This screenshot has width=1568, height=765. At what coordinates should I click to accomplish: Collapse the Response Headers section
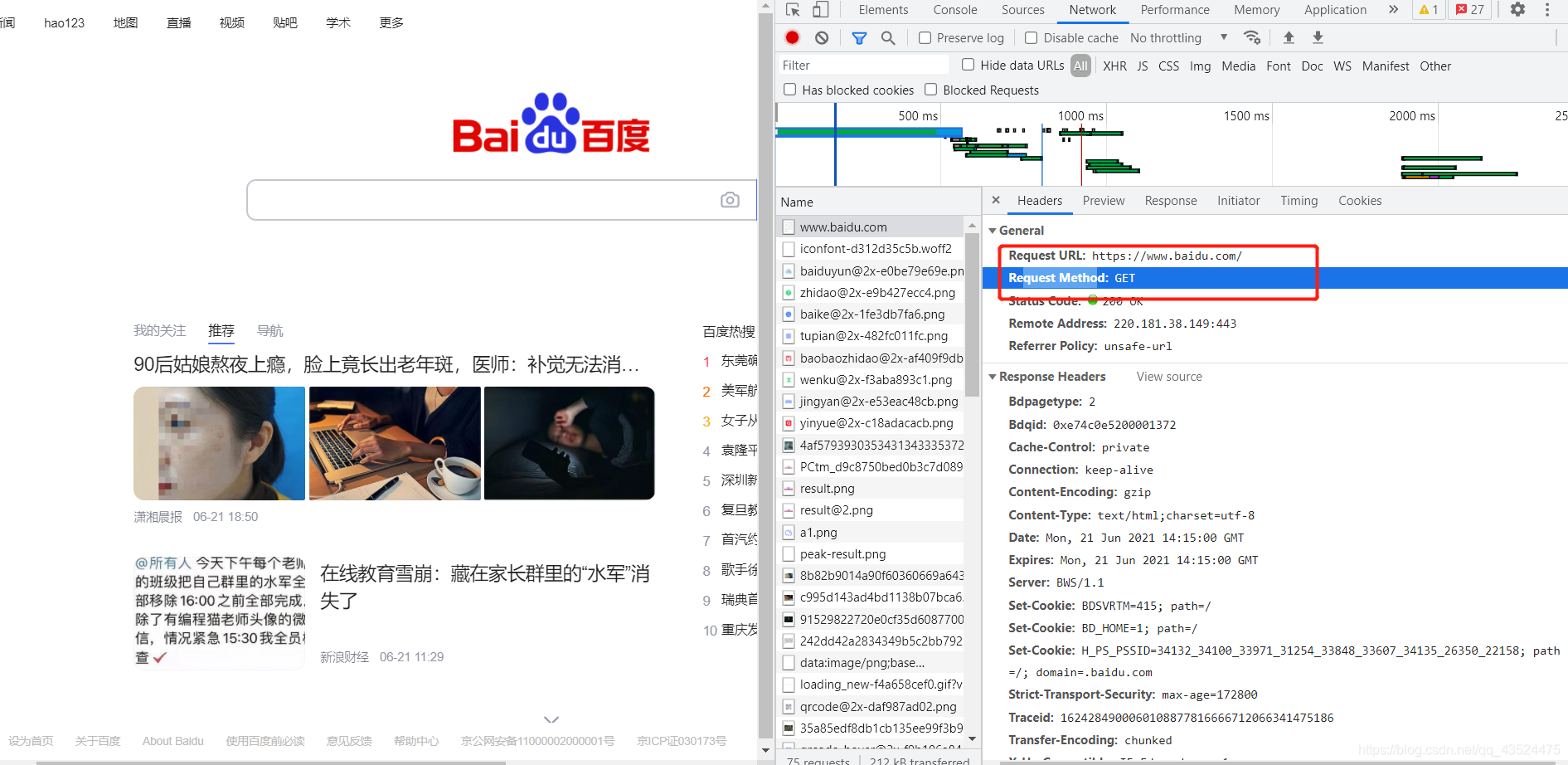993,377
